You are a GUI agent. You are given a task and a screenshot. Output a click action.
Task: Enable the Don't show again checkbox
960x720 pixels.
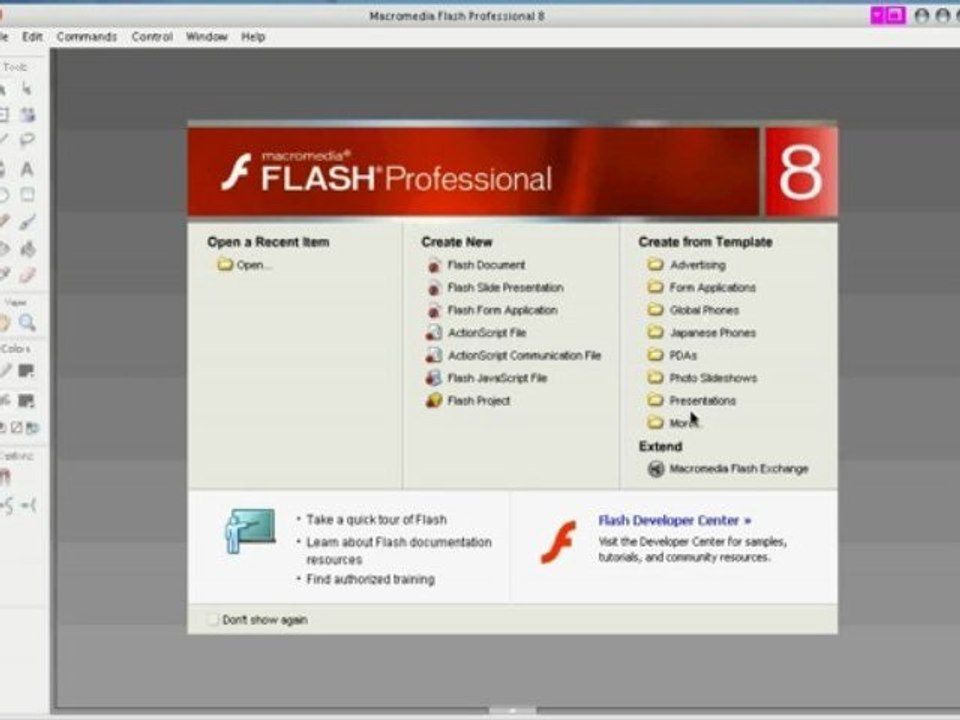tap(212, 620)
